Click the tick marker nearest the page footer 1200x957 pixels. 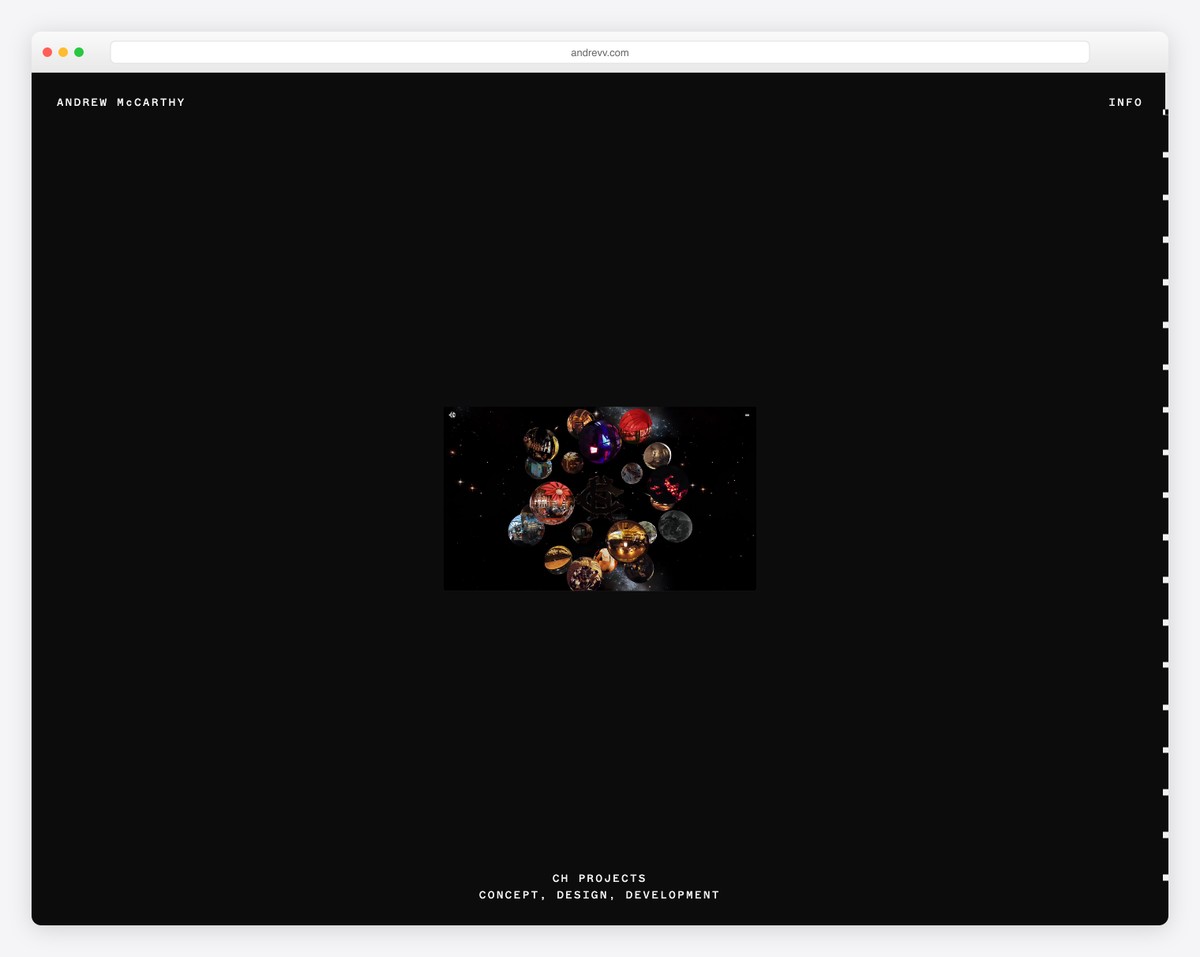(1166, 873)
